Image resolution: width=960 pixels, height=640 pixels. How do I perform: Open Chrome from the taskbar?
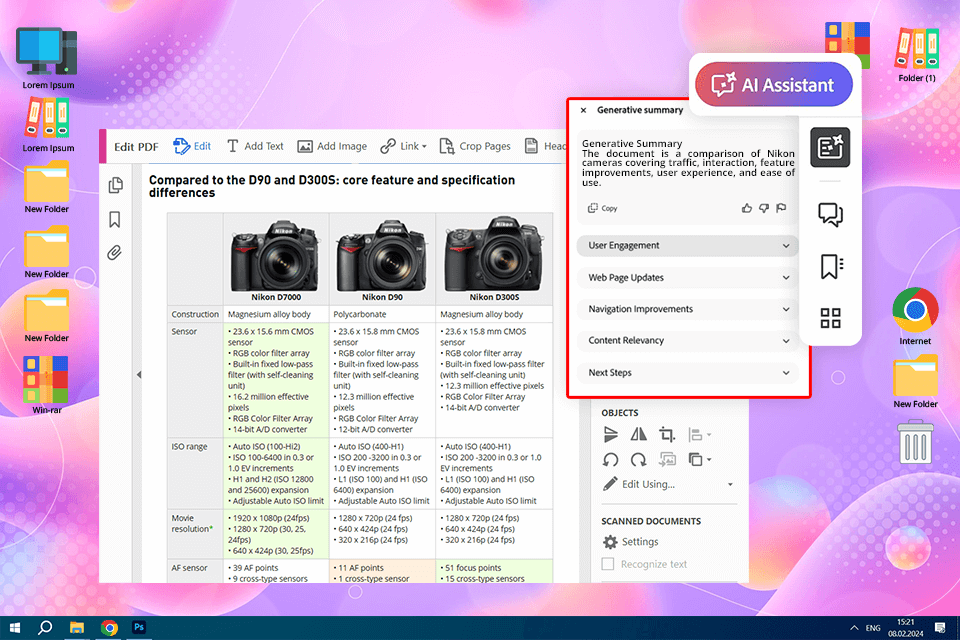click(x=109, y=628)
